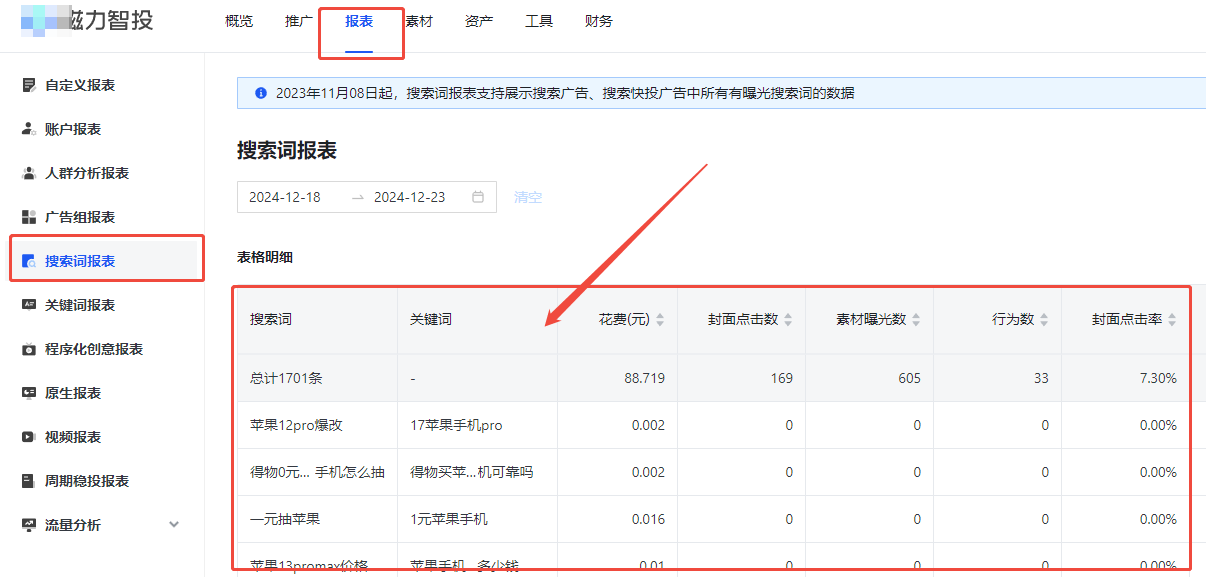The width and height of the screenshot is (1206, 577).
Task: Open 广告组报表 using its grid icon
Action: coord(30,216)
